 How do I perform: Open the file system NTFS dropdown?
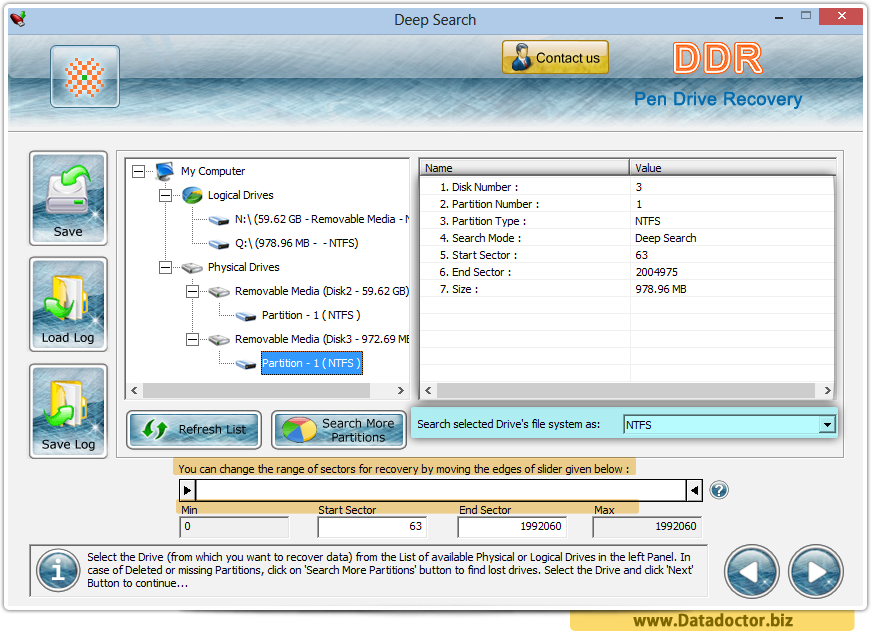(x=827, y=425)
